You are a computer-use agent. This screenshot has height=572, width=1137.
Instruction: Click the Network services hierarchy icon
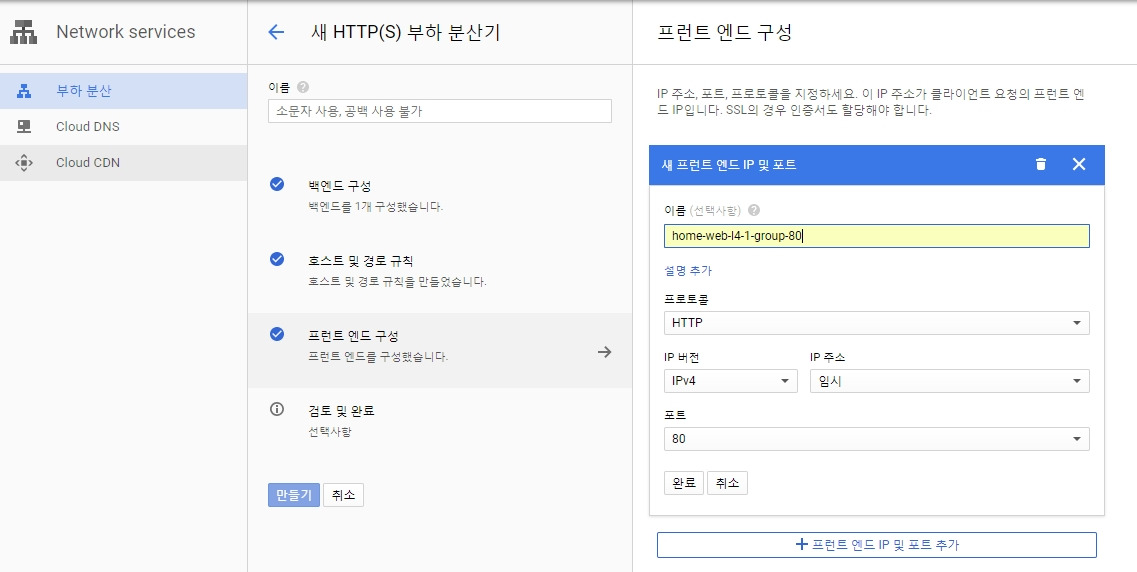[23, 32]
